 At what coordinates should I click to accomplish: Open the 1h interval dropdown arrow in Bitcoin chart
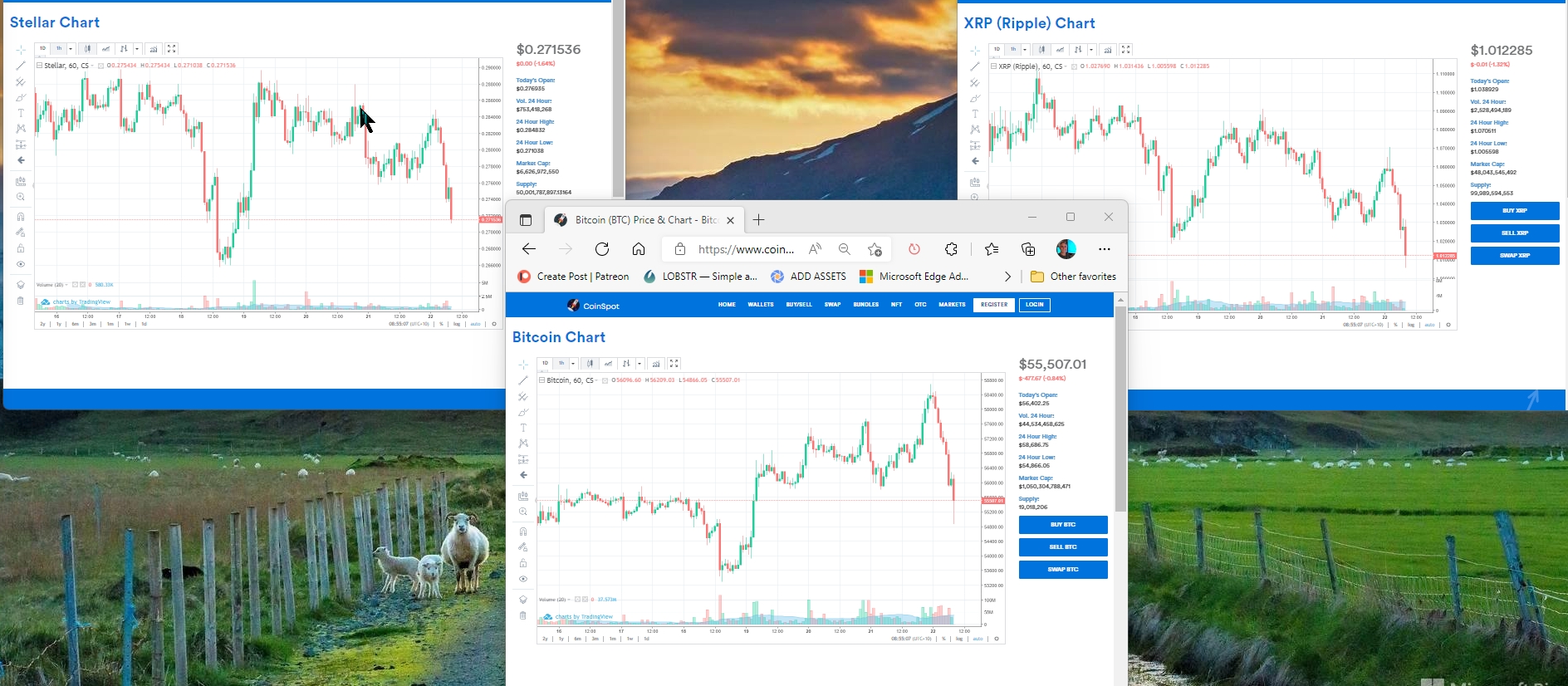click(573, 364)
